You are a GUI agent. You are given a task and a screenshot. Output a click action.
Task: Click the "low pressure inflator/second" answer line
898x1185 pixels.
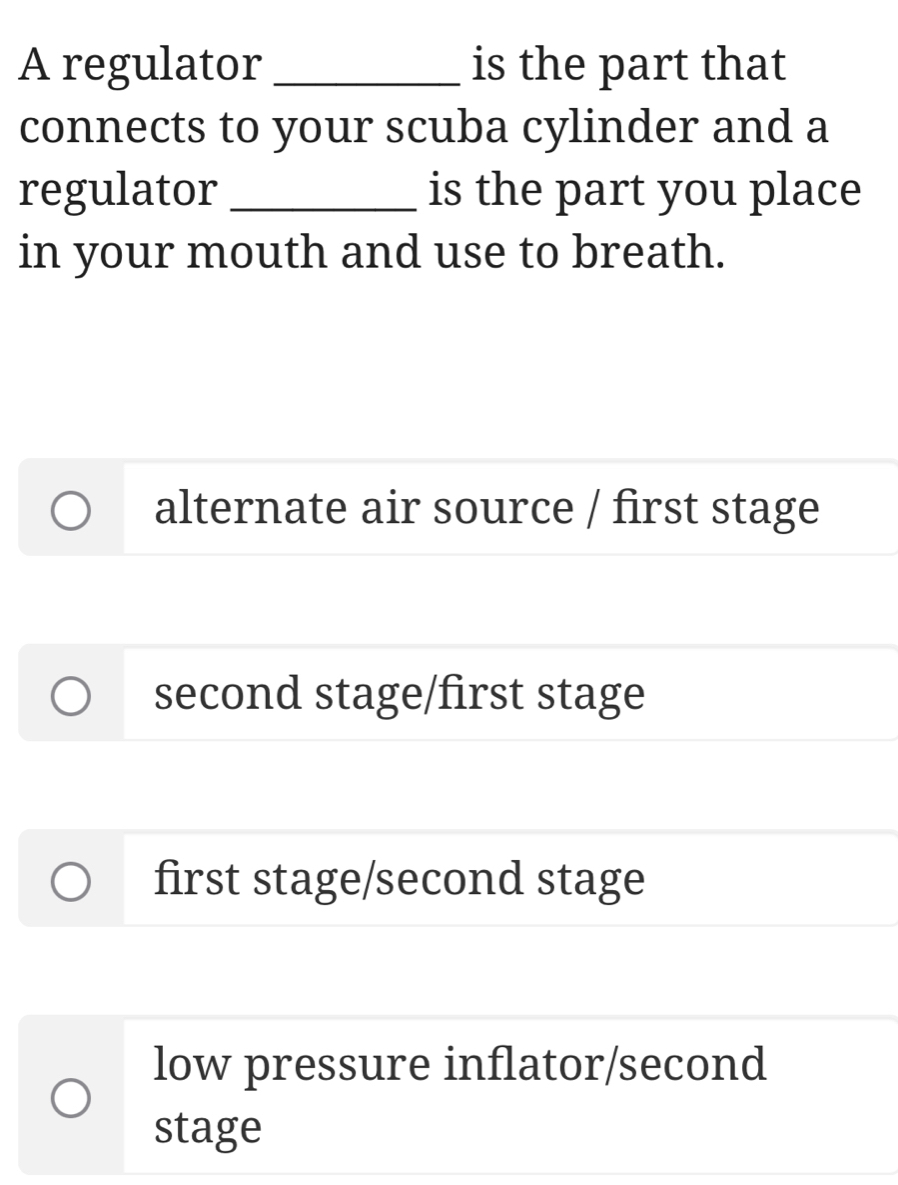(x=461, y=1064)
